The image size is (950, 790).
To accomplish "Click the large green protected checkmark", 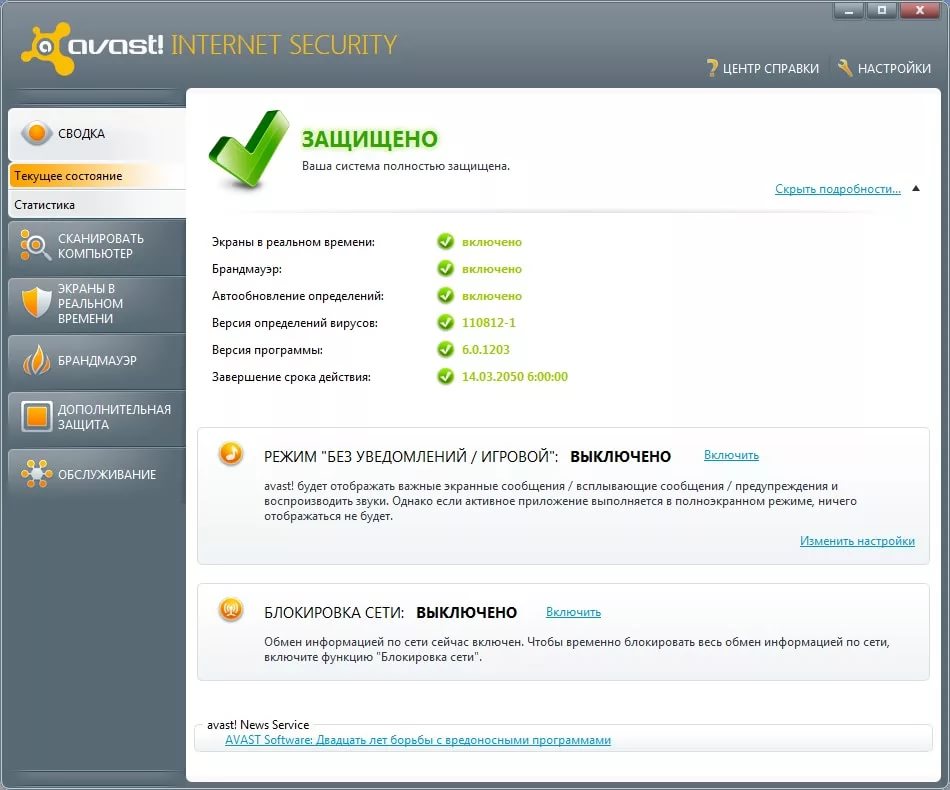I will 249,148.
